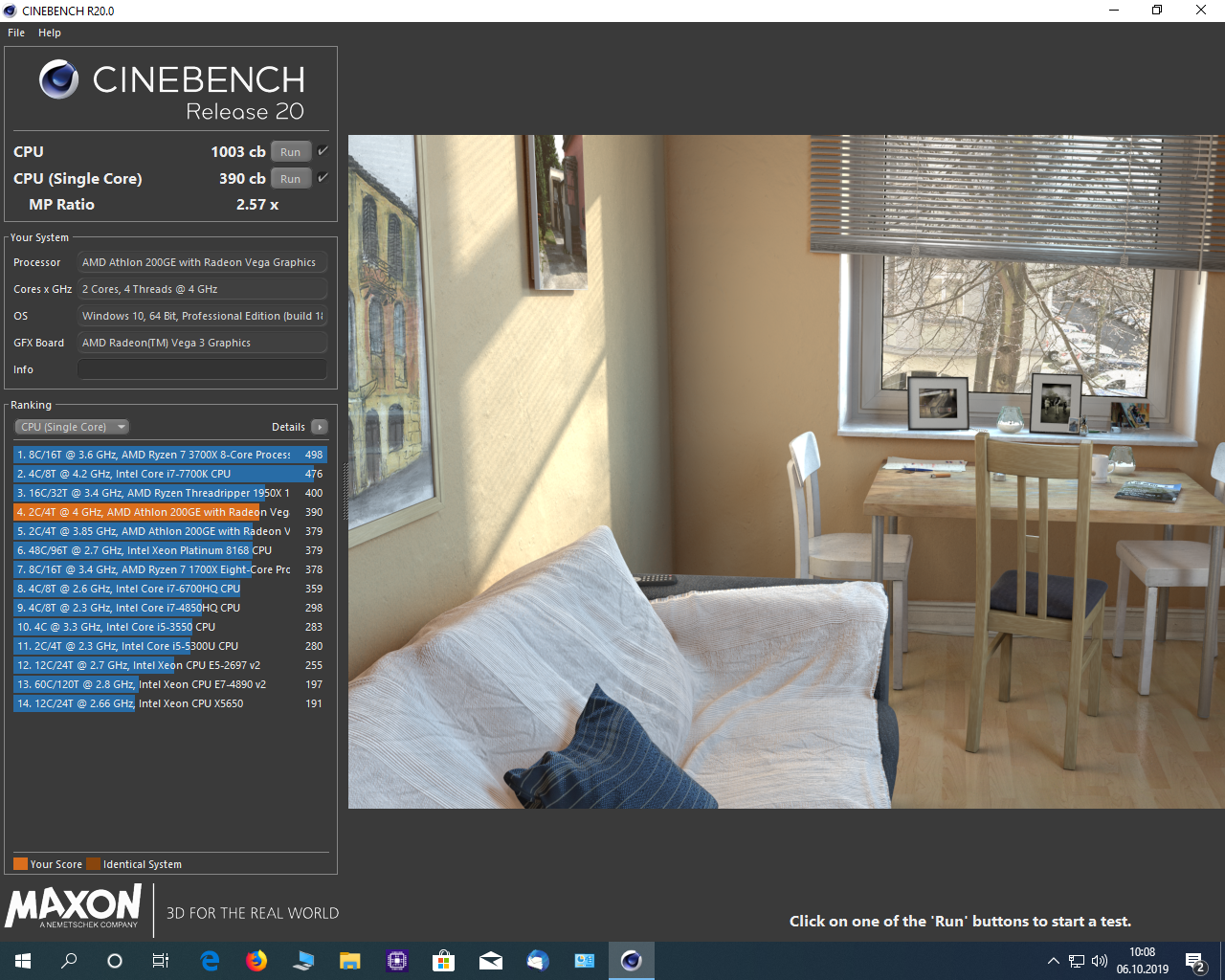The height and width of the screenshot is (980, 1225).
Task: Run the CPU (Single Core) test
Action: tap(291, 179)
